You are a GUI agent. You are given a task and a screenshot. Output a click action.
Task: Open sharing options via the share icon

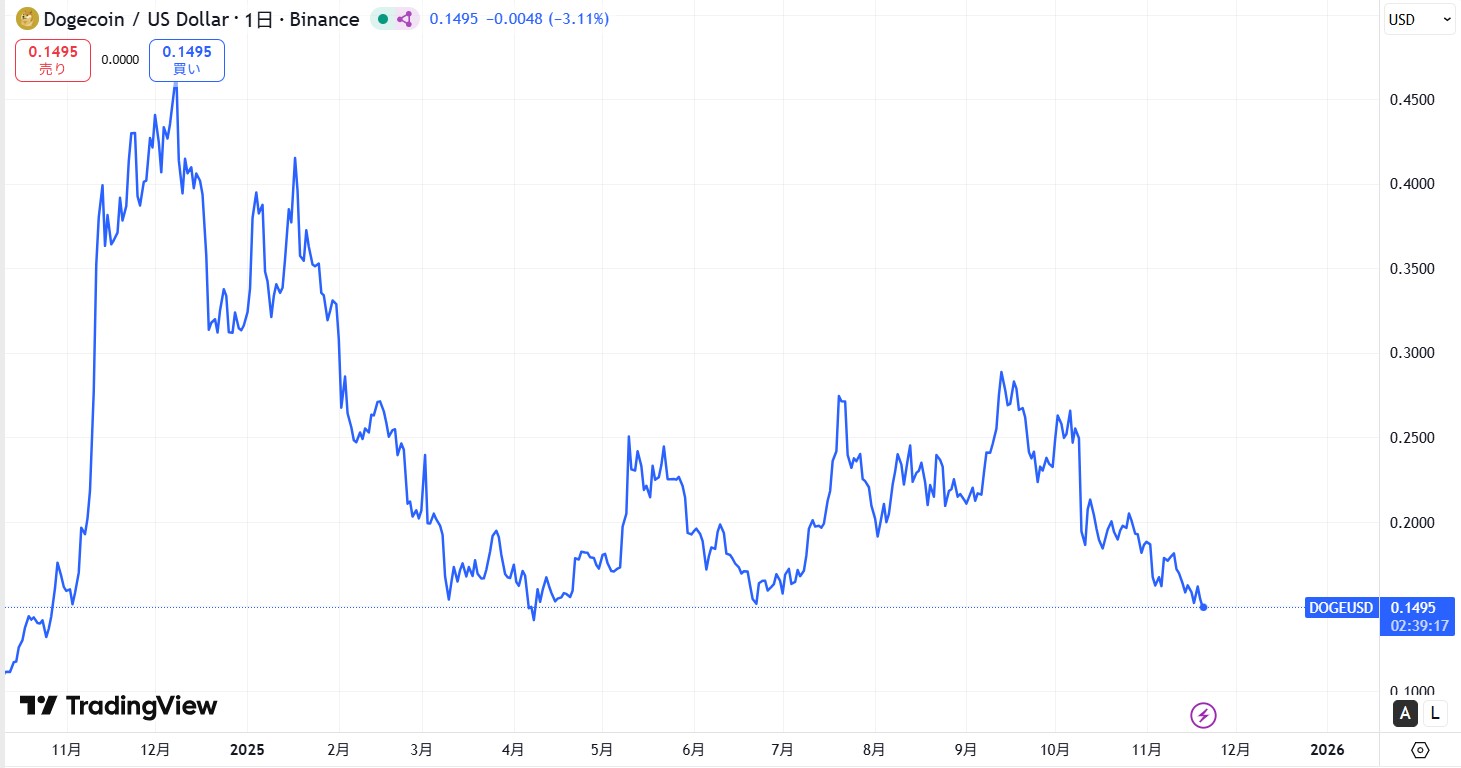point(406,18)
